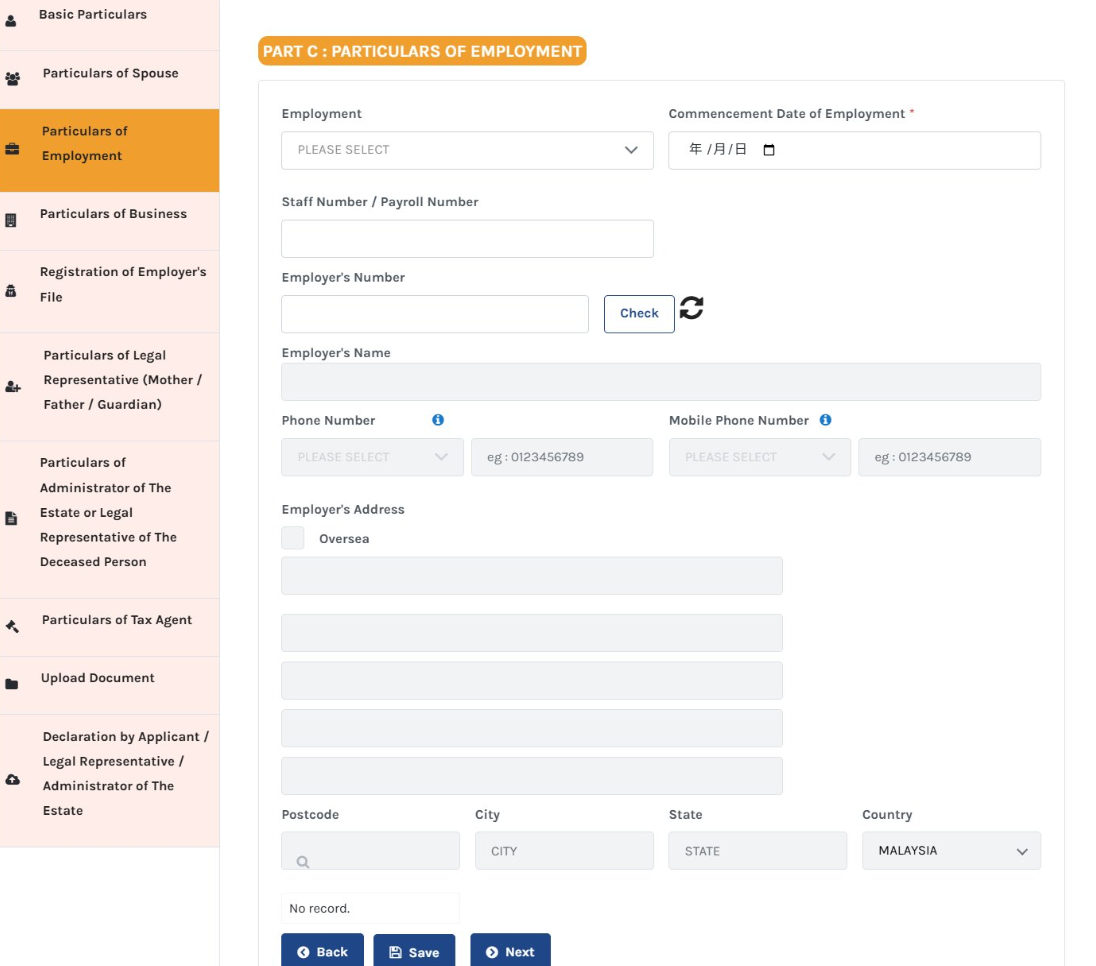The height and width of the screenshot is (966, 1096).
Task: Click the Commencement Date of Employment field
Action: (855, 150)
